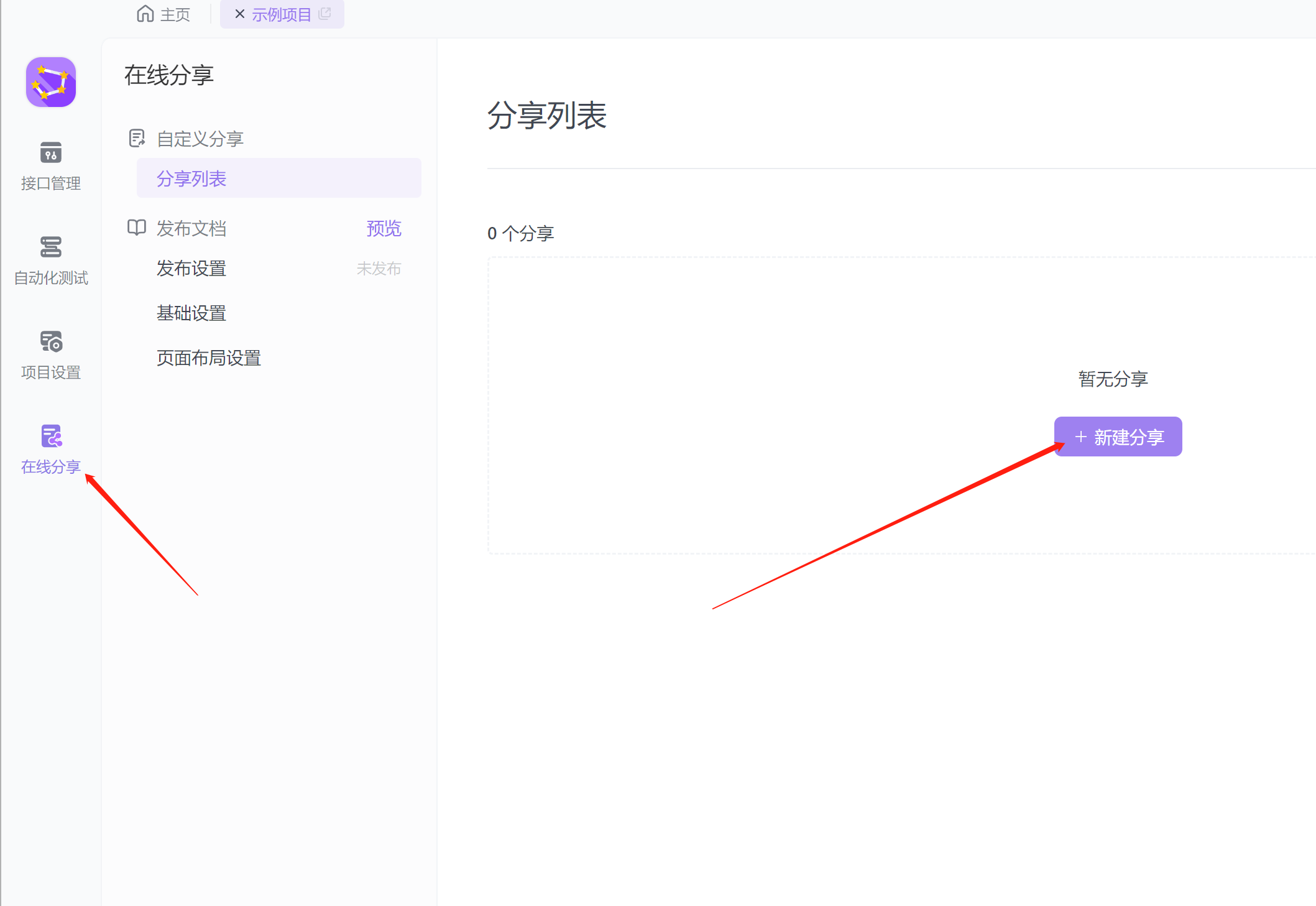Click the 自动化测试 label text
This screenshot has width=1316, height=906.
click(x=51, y=278)
